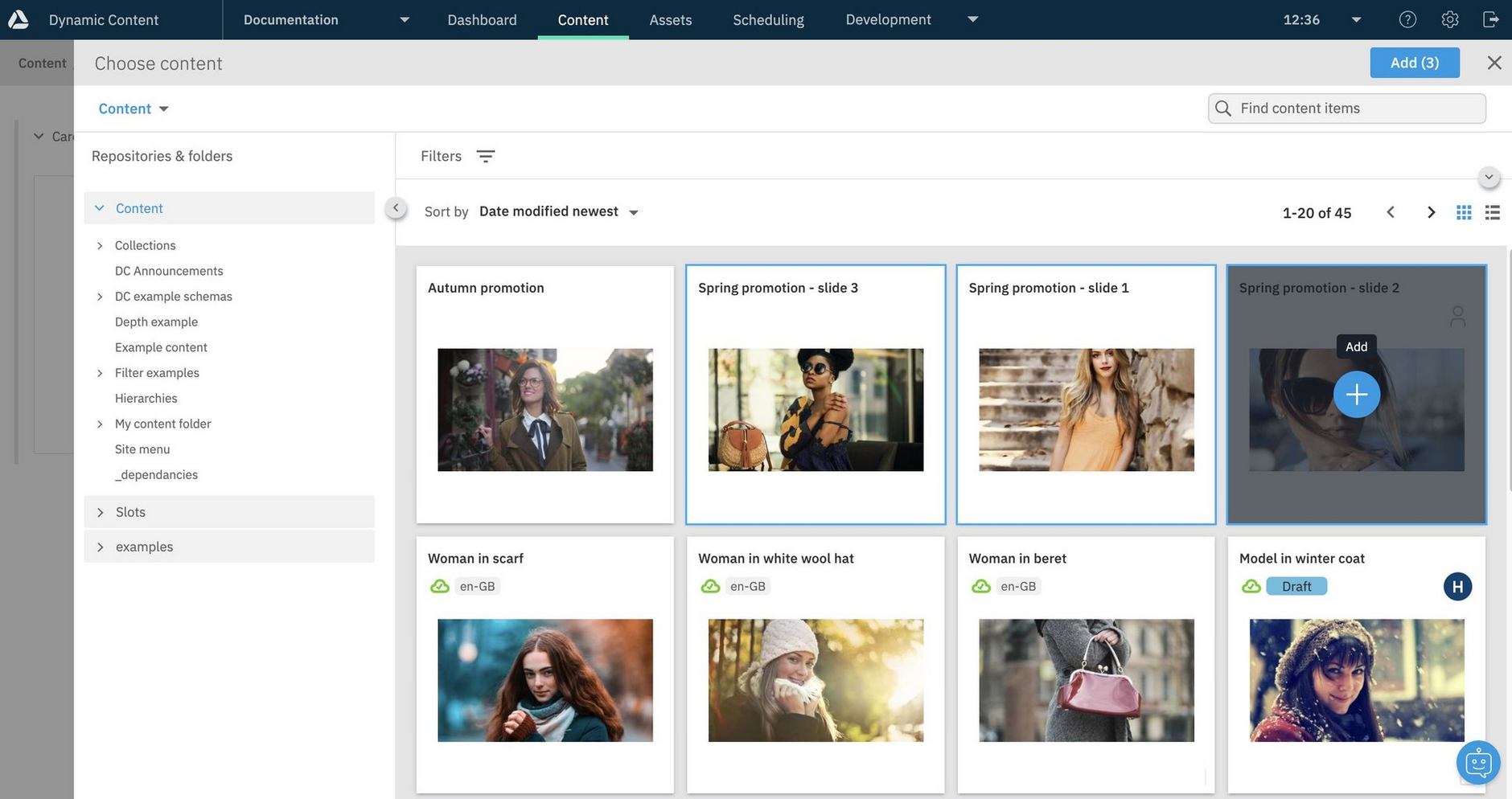This screenshot has height=799, width=1512.
Task: Go to previous page of results
Action: tap(1391, 212)
